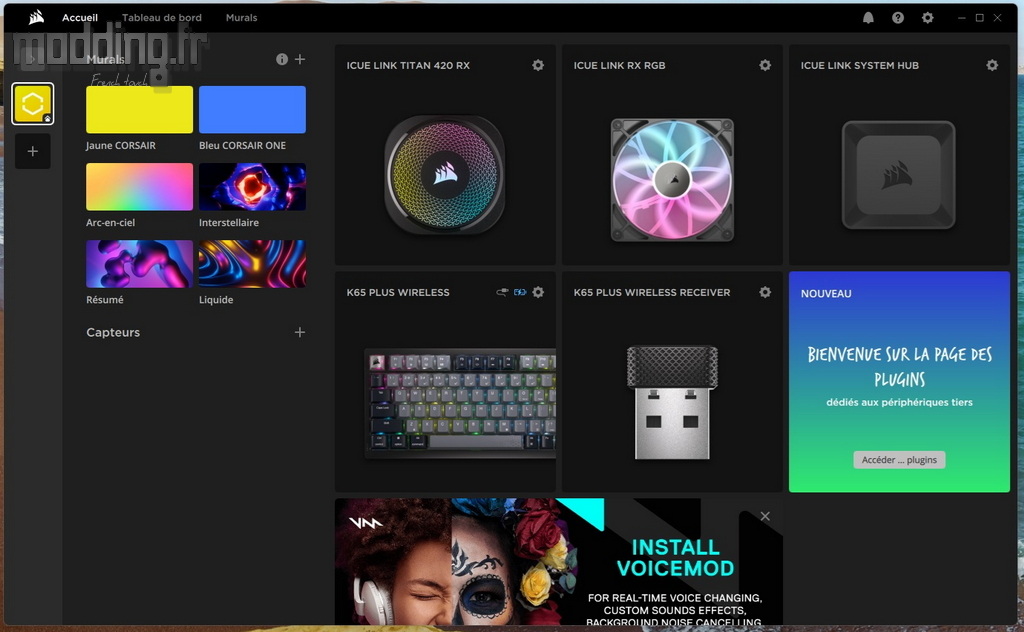Click K65 keyboard wireless connection icon
Screen dimensions: 1024x632
tap(502, 292)
